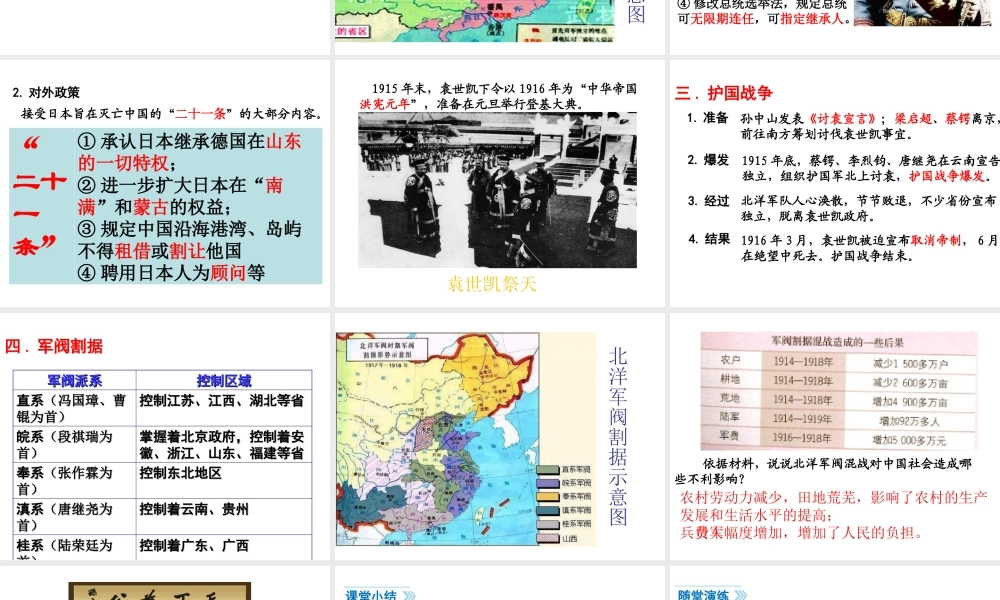1000x600 pixels.
Task: Select the partially visible plaque slide at bottom
Action: click(165, 583)
